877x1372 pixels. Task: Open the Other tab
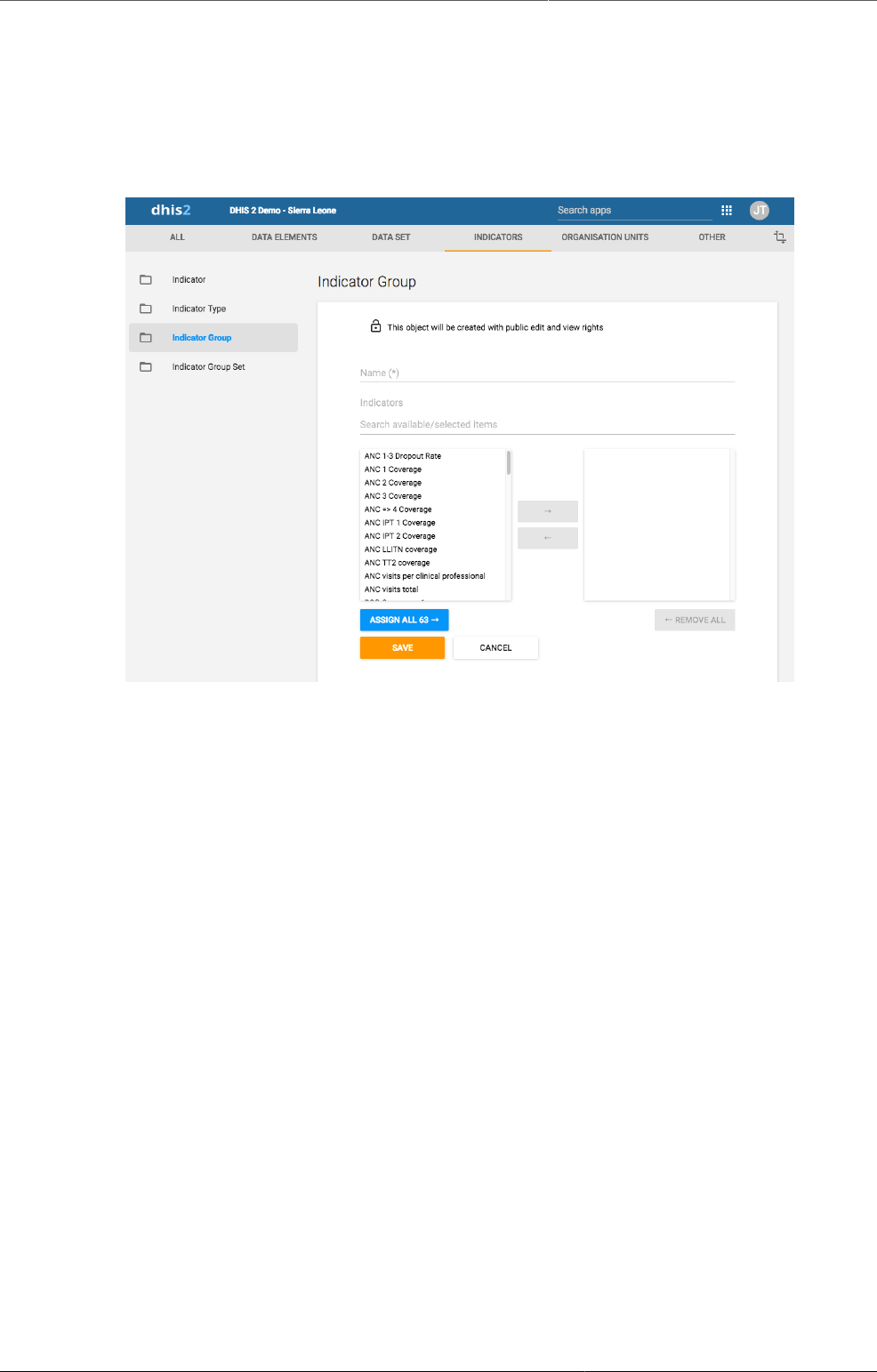tap(712, 237)
